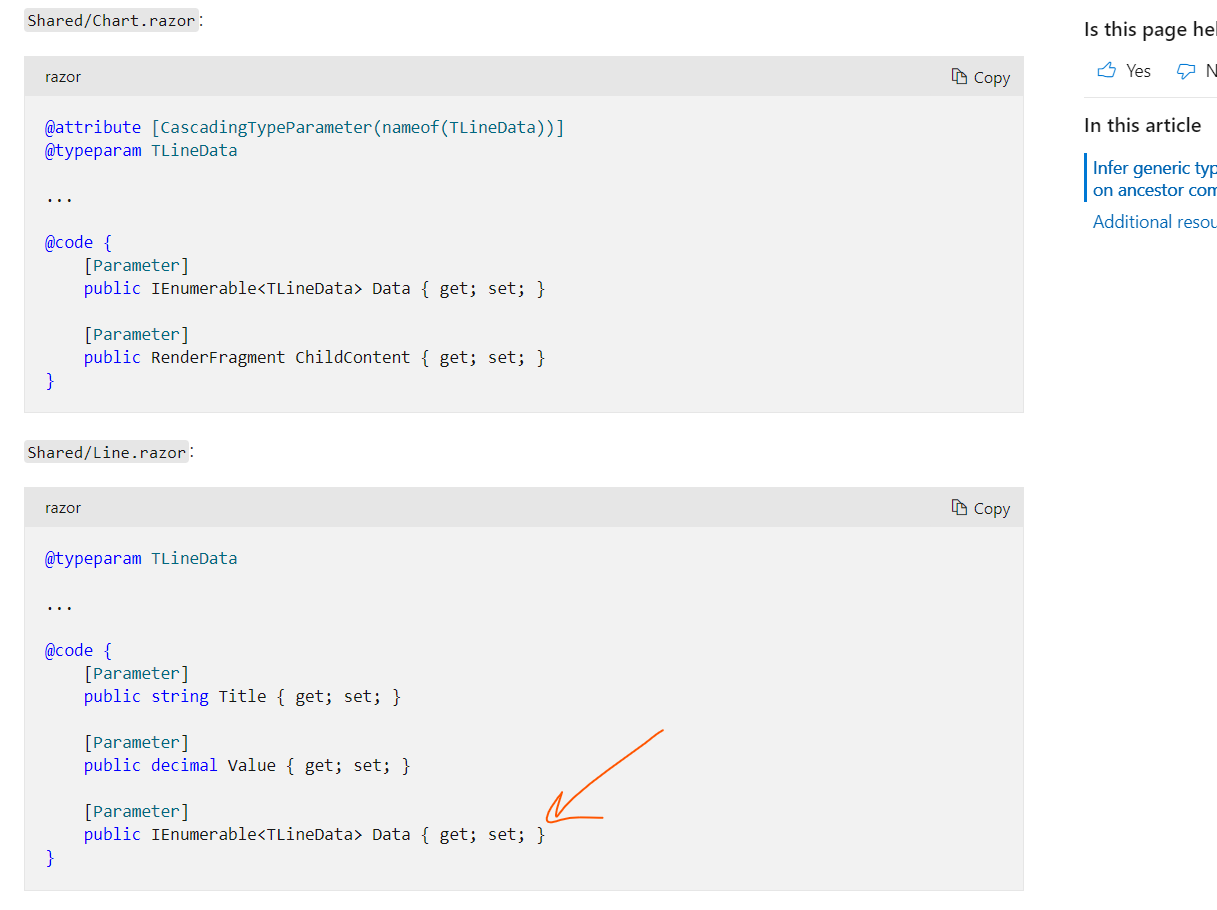Click the @code line in Chart.razor

point(78,242)
